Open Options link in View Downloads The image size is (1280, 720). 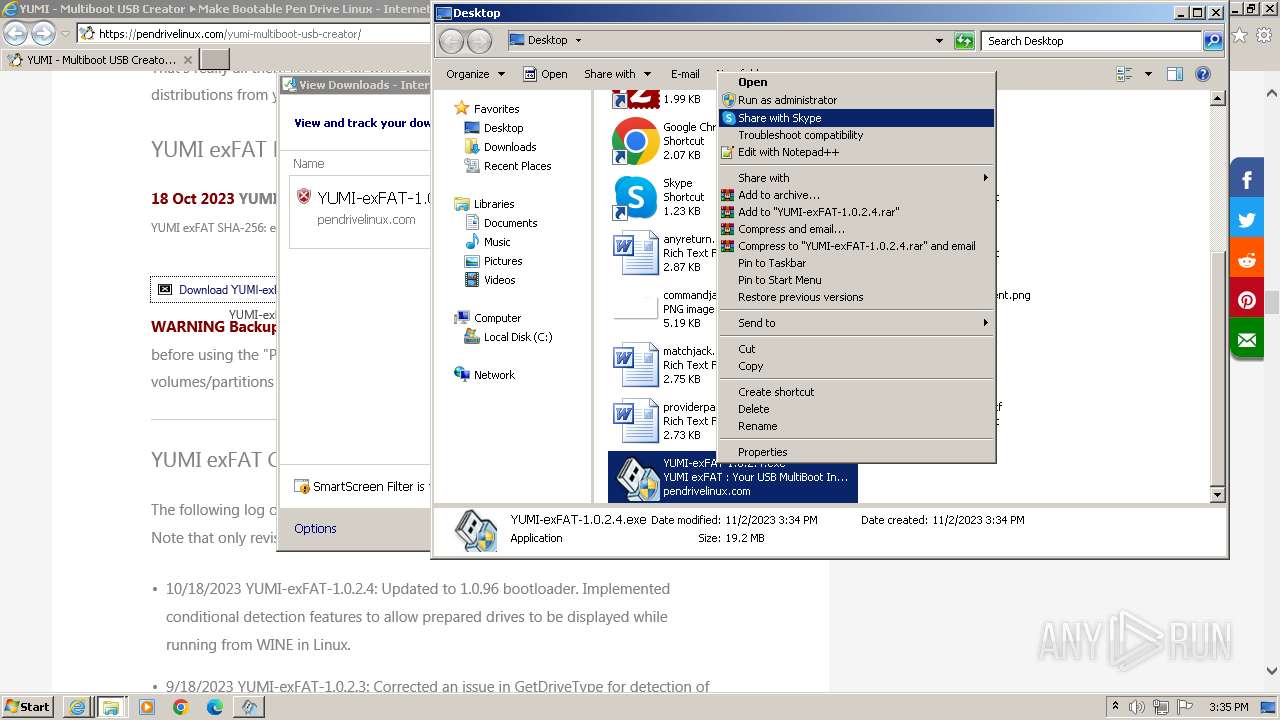[x=315, y=529]
